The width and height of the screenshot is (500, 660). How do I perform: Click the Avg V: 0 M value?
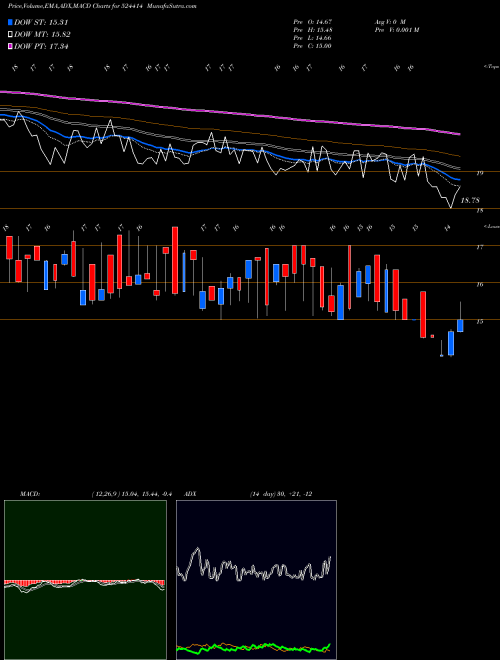point(389,21)
